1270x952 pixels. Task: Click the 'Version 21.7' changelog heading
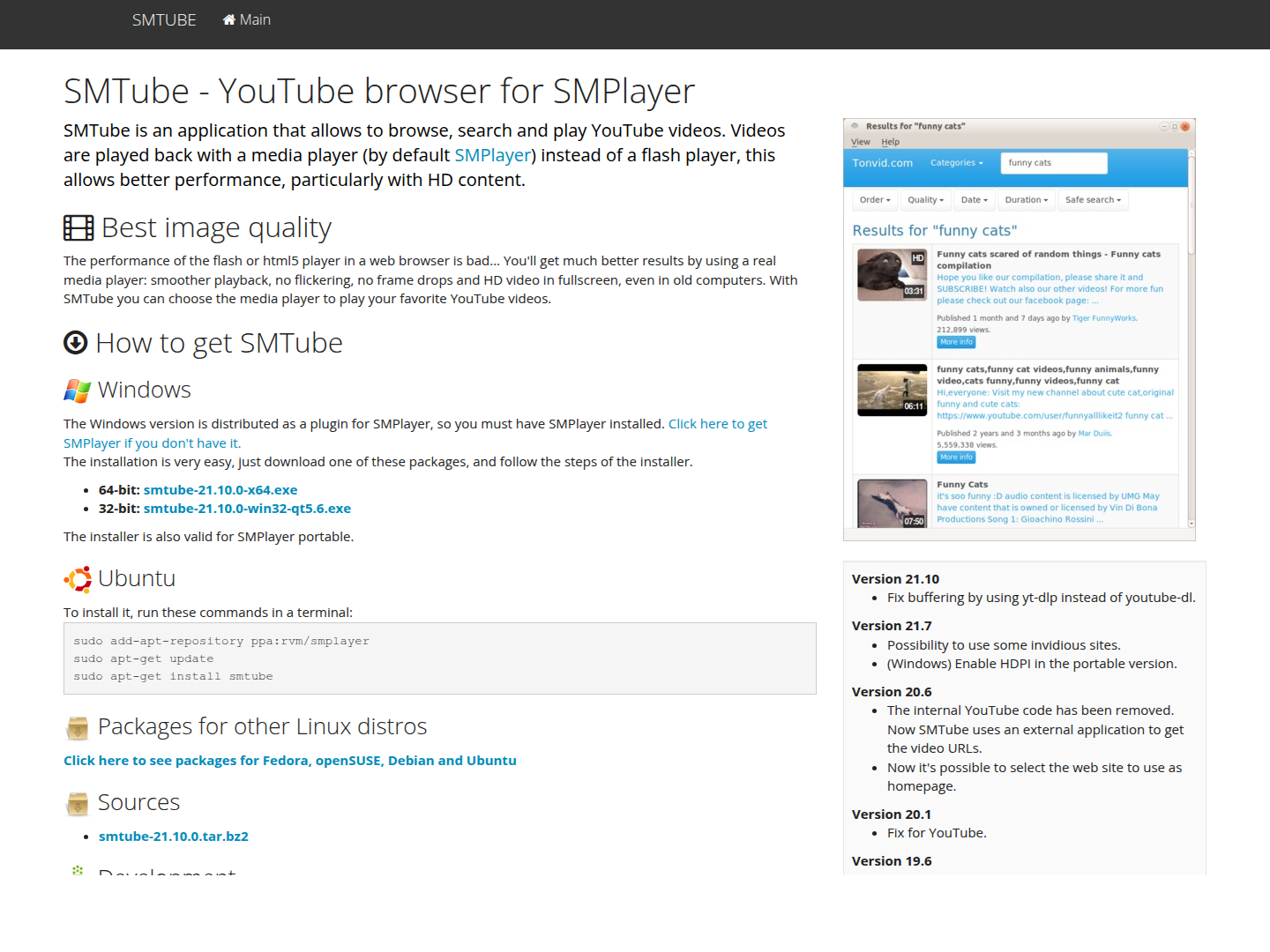pyautogui.click(x=892, y=626)
